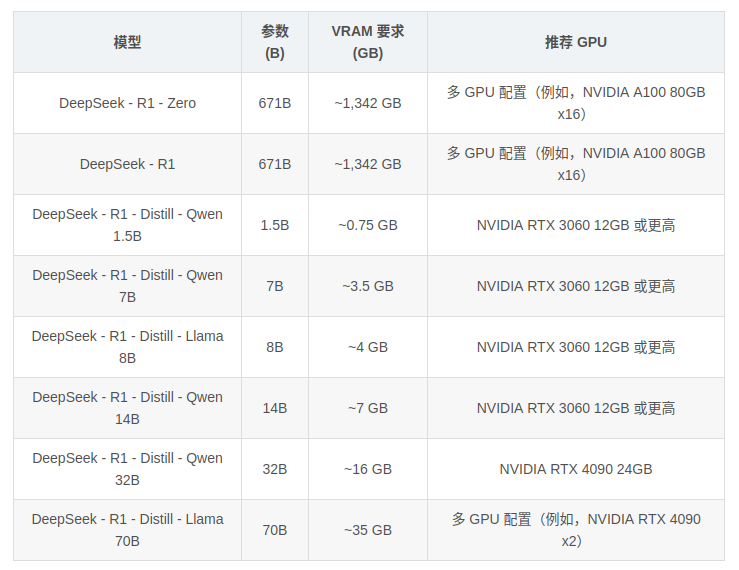
Task: Click the NVIDIA RTX 4090 x2 cell
Action: pos(575,530)
